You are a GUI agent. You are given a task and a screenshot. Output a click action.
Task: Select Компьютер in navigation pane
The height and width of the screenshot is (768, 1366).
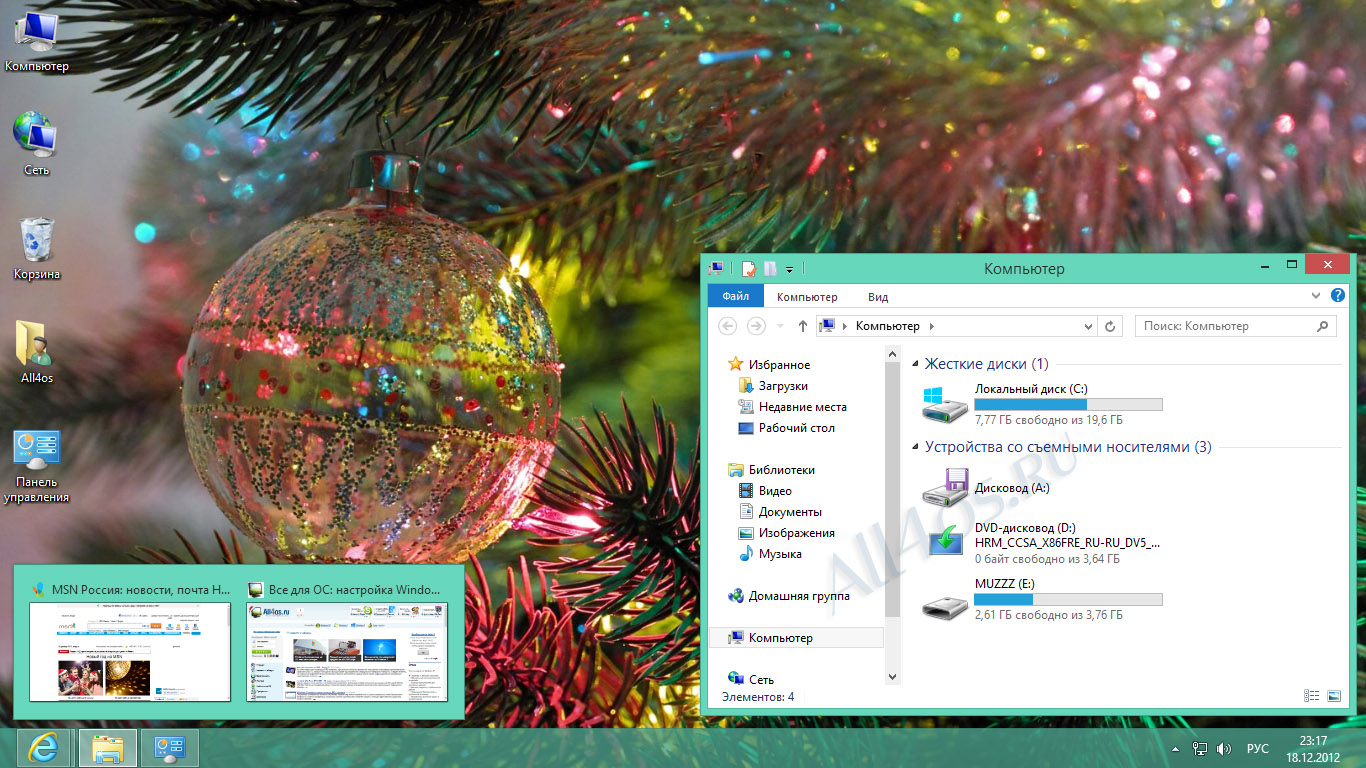[797, 638]
